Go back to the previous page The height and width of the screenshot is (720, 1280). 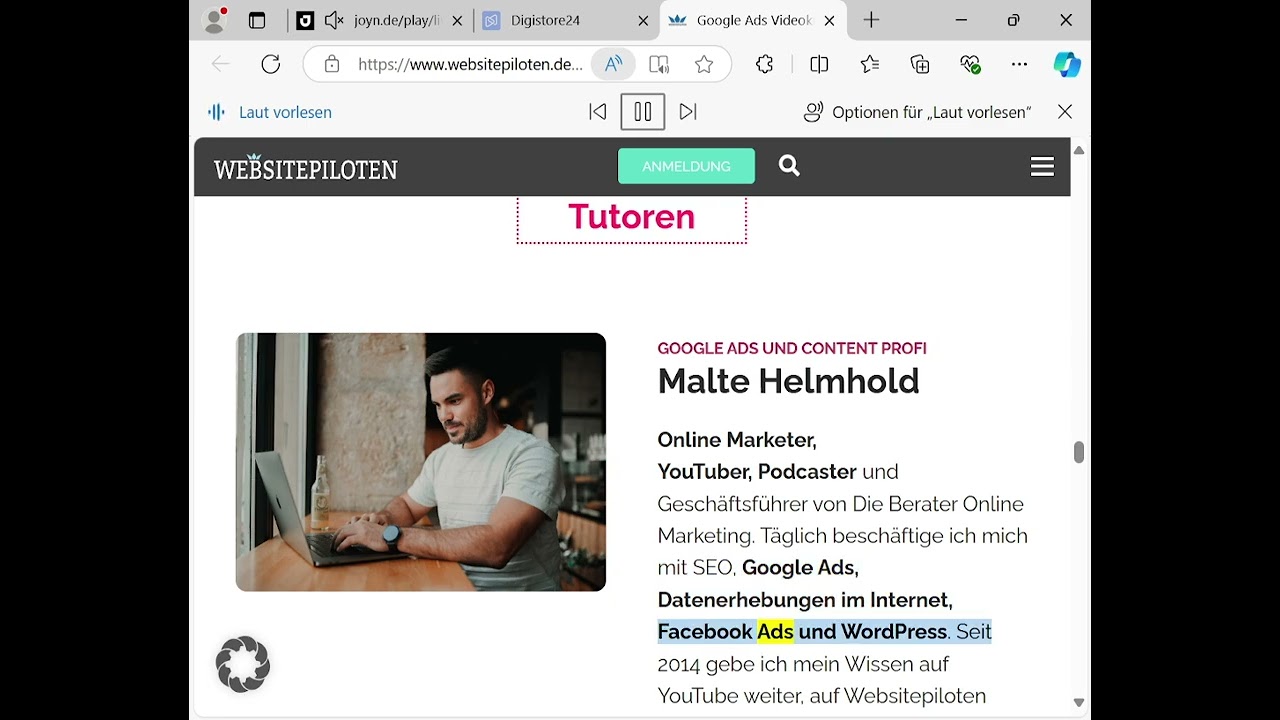[221, 64]
